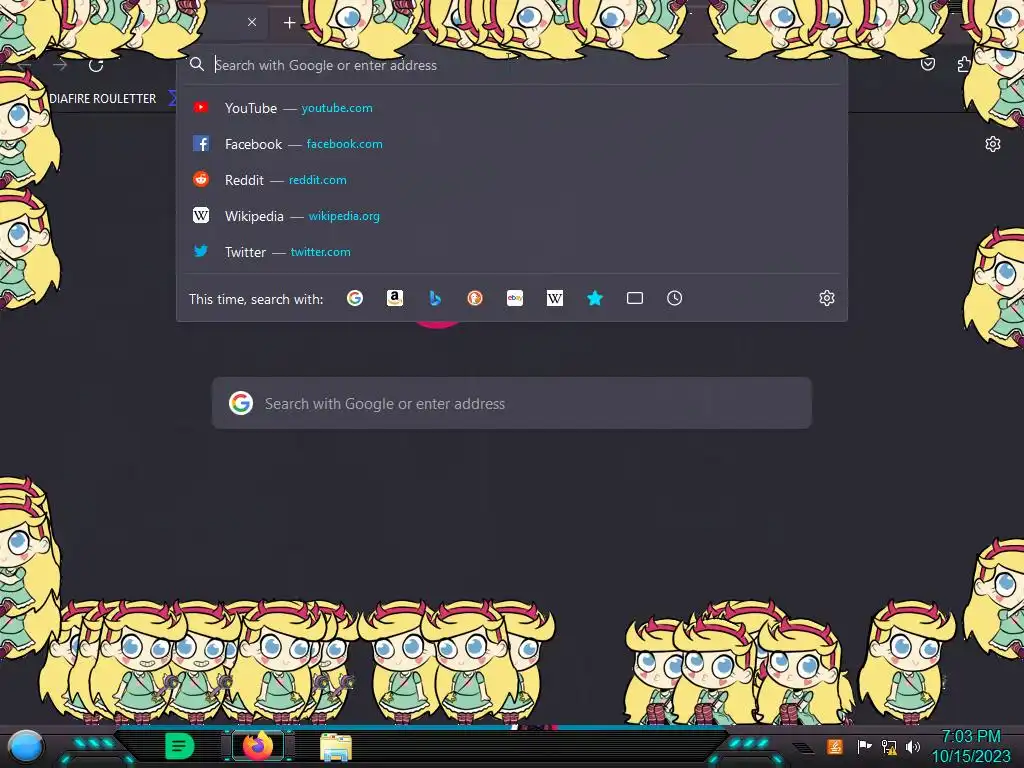Go forward in browser history
Screen dimensions: 1024x768
[60, 65]
